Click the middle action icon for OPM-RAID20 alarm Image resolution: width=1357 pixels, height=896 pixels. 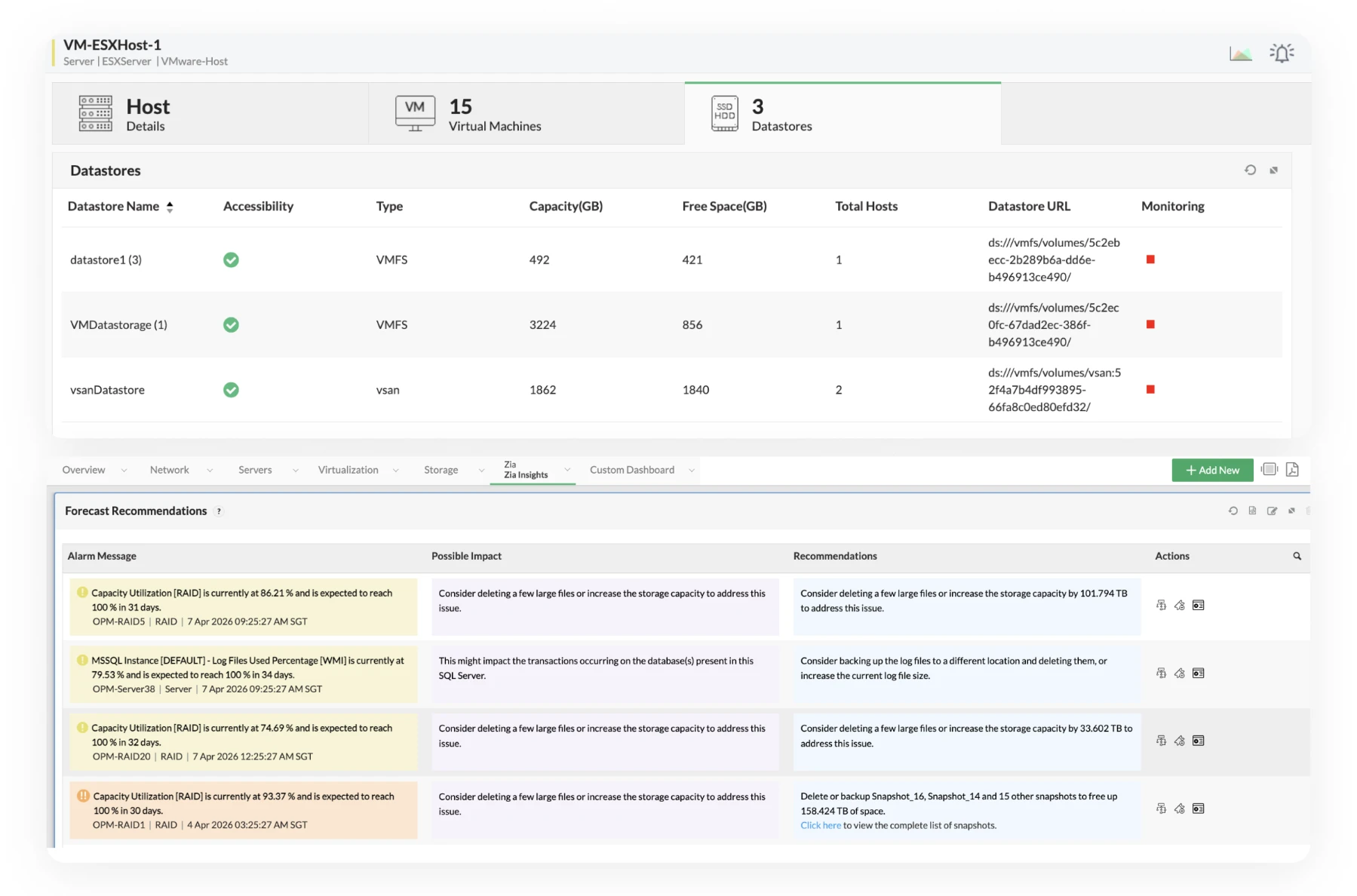[1179, 741]
